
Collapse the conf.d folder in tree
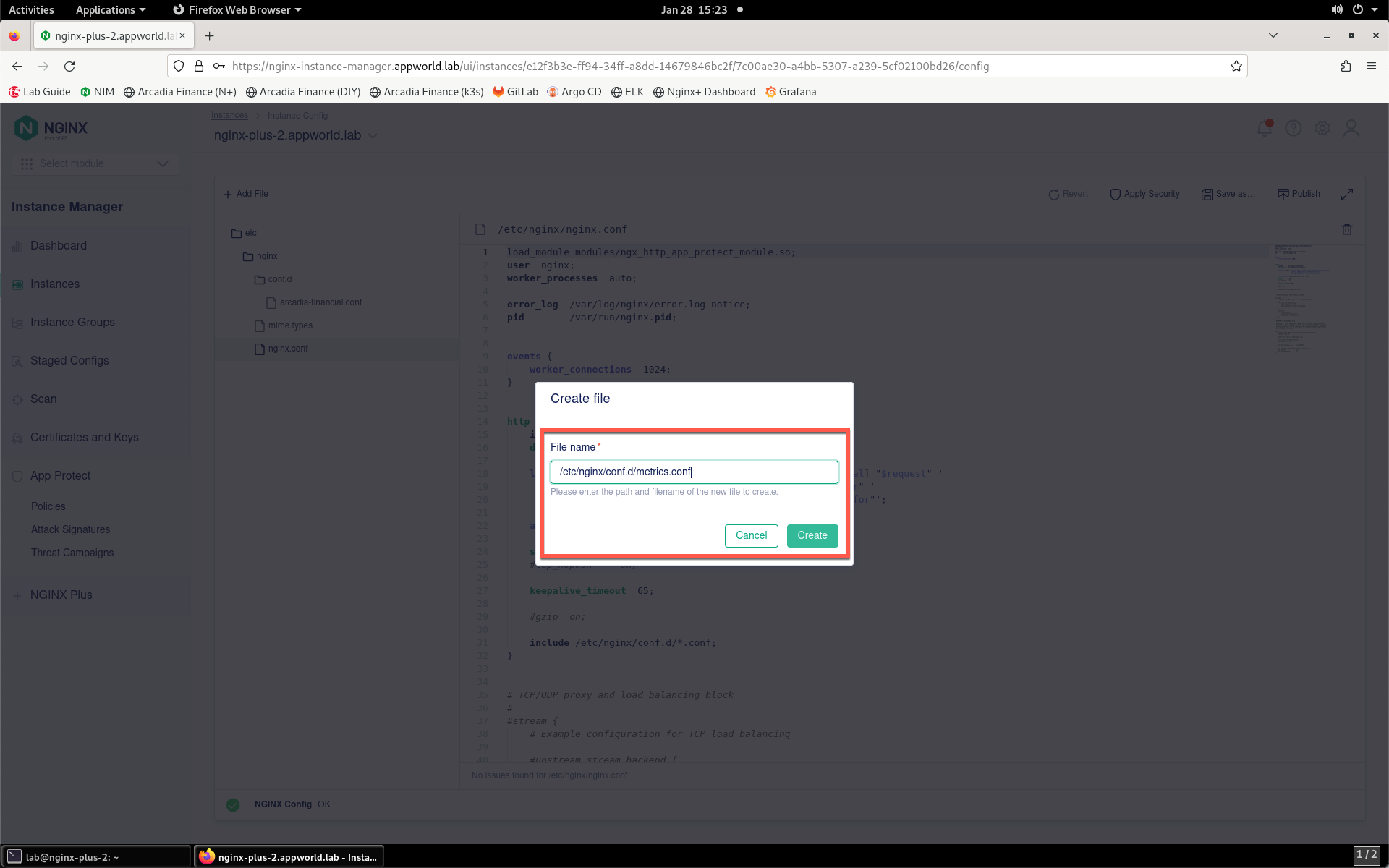coord(273,279)
